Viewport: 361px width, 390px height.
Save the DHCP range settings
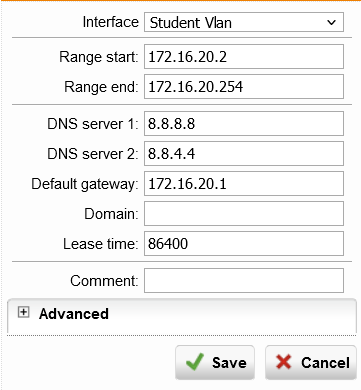(x=215, y=362)
